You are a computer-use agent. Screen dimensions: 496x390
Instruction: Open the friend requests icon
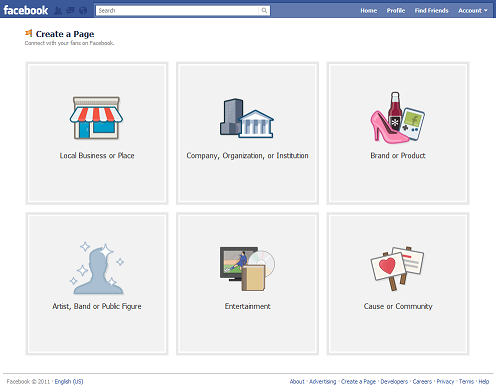(x=58, y=11)
